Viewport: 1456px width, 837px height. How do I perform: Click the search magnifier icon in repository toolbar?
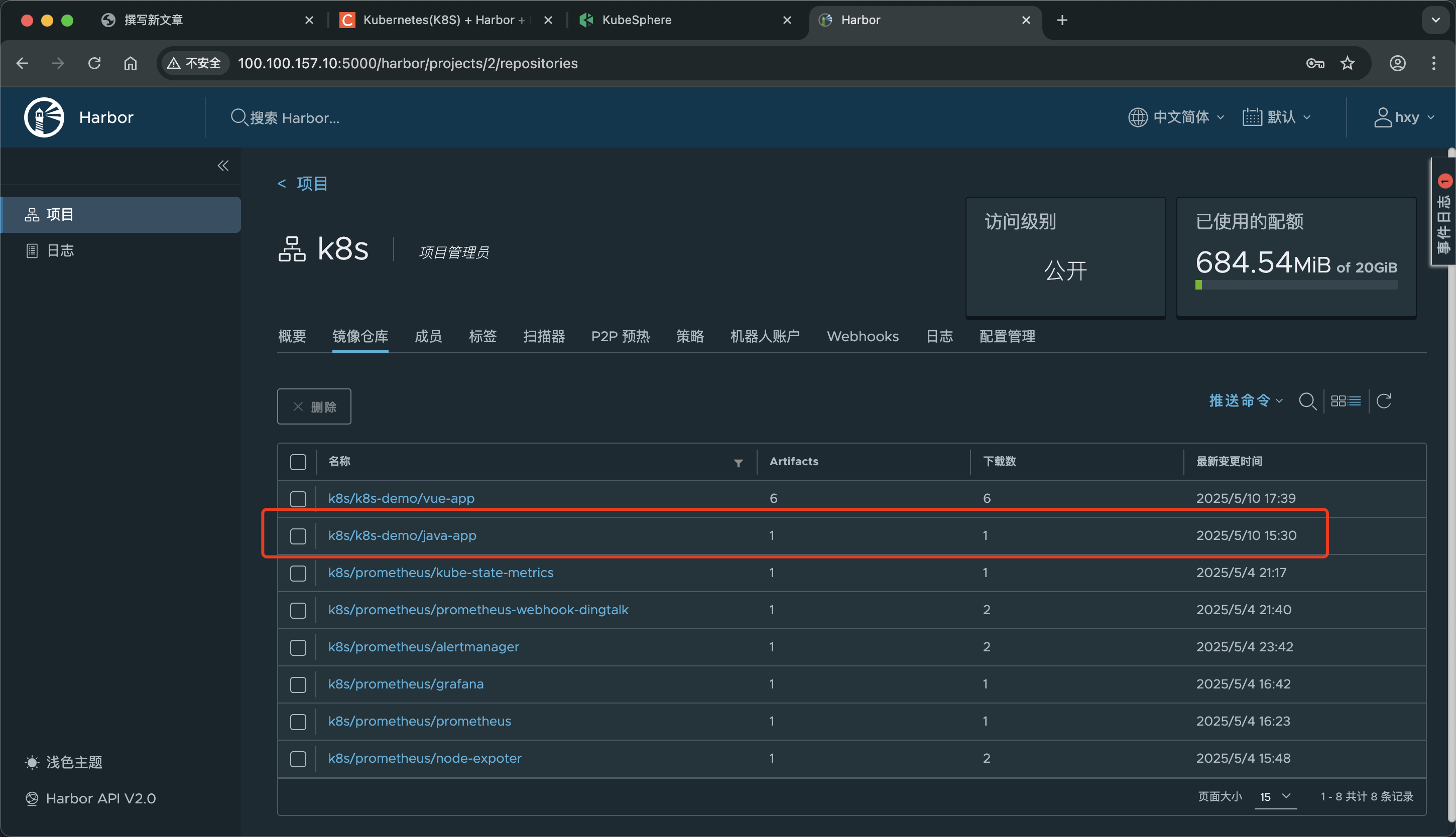click(x=1308, y=401)
